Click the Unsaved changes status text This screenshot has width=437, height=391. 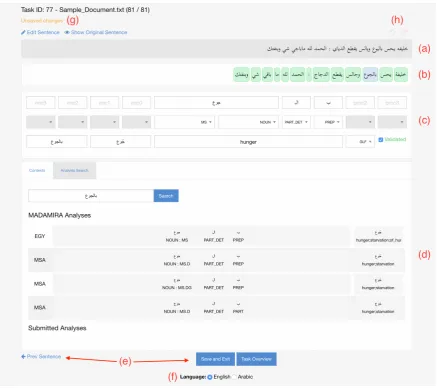[42, 21]
